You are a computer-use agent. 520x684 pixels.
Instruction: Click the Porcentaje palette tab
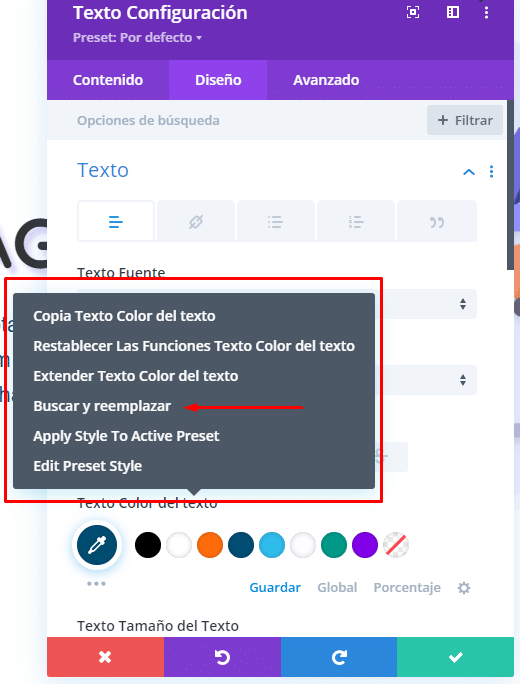coord(407,588)
